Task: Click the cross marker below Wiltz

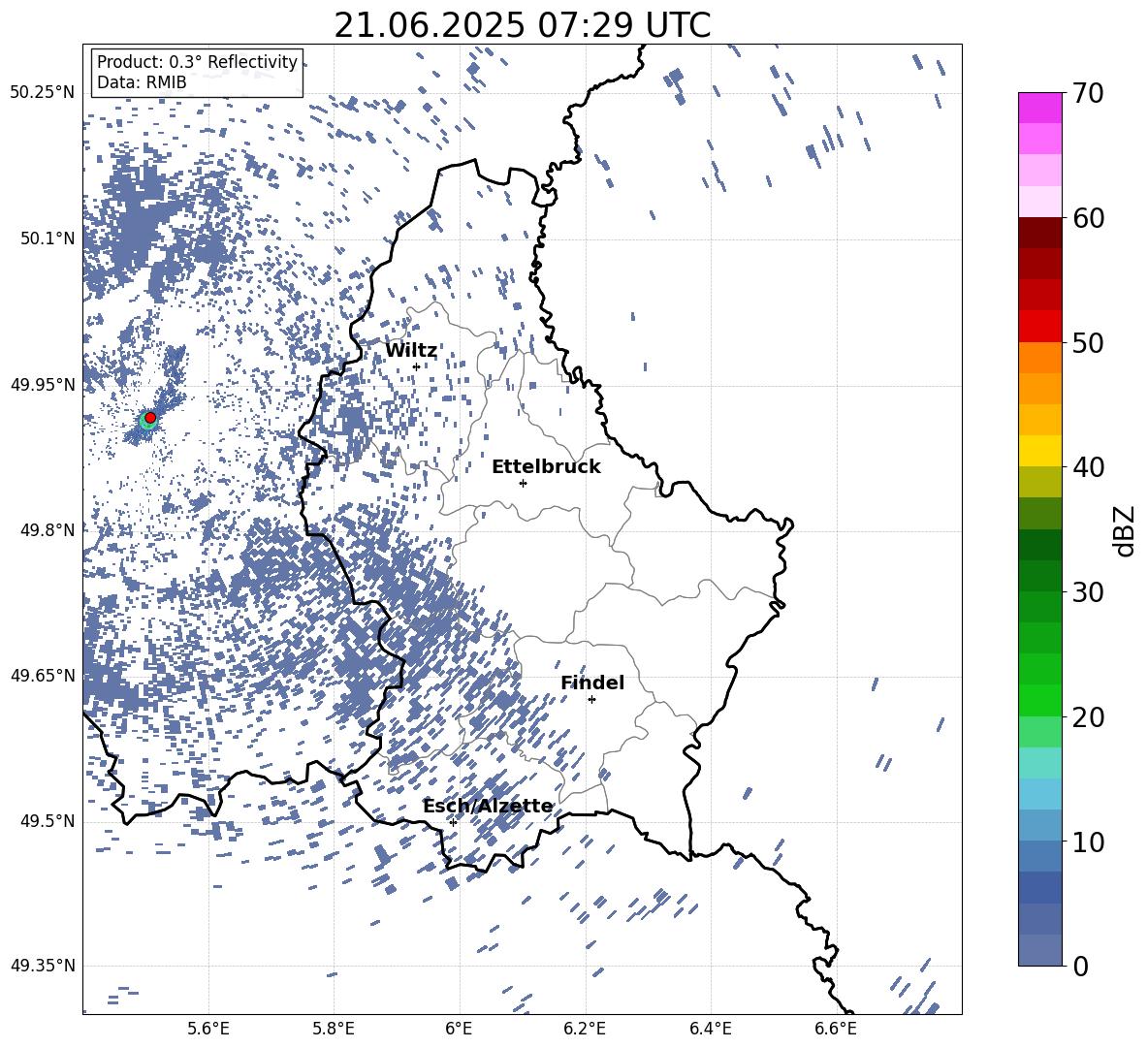Action: 416,366
